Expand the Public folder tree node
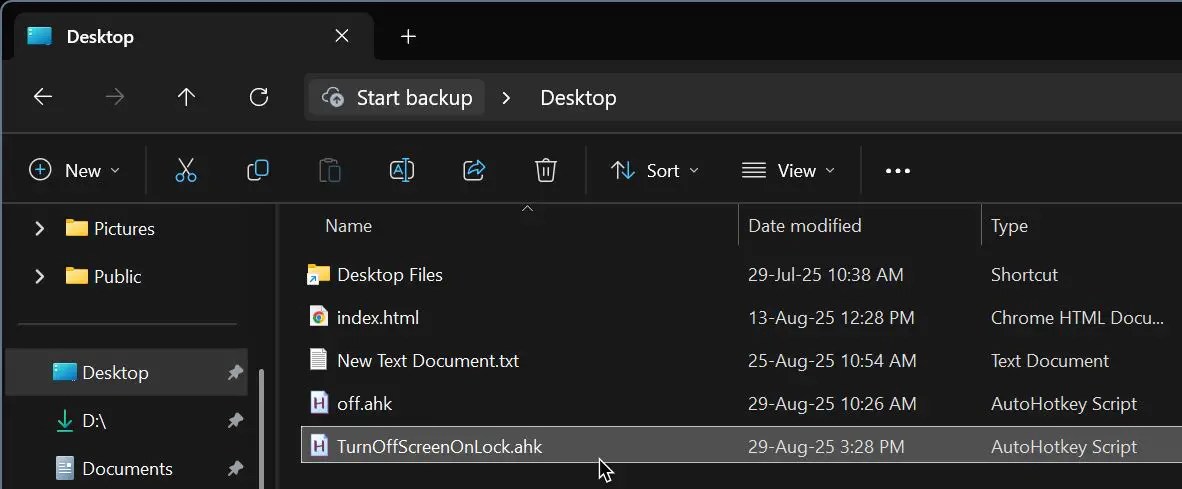1182x489 pixels. coord(39,277)
